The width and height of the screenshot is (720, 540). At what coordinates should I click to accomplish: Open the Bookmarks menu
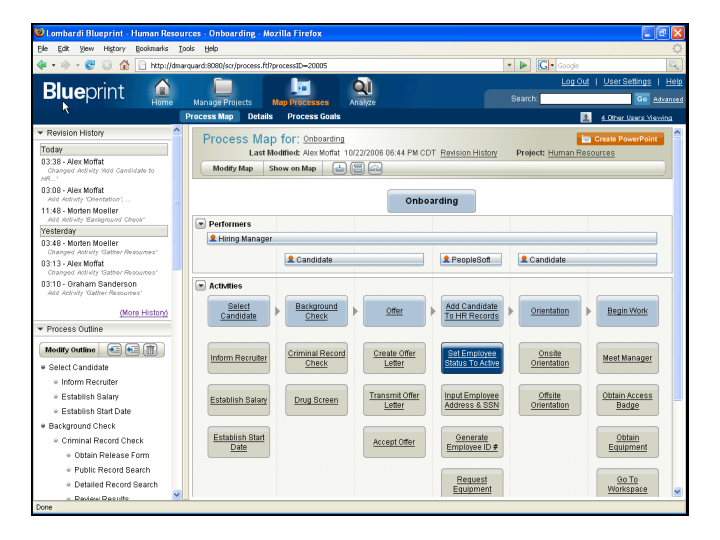coord(152,48)
